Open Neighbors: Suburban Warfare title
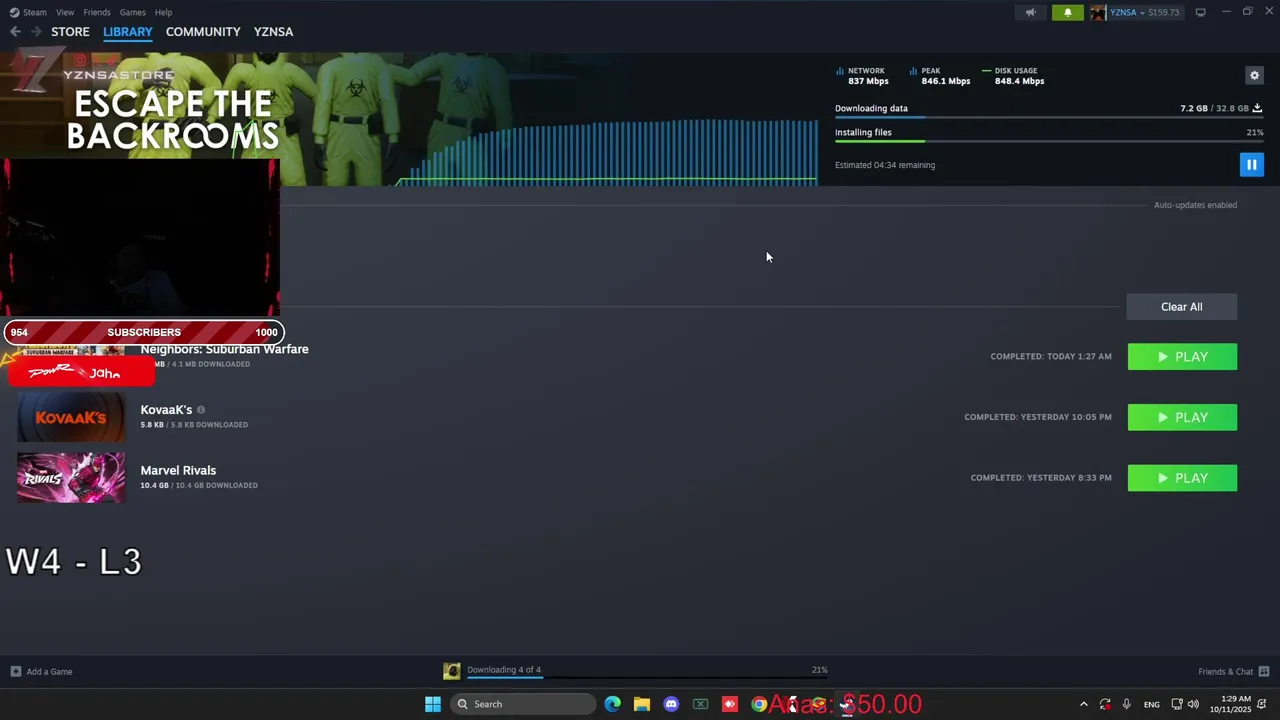Viewport: 1280px width, 720px height. pyautogui.click(x=224, y=349)
